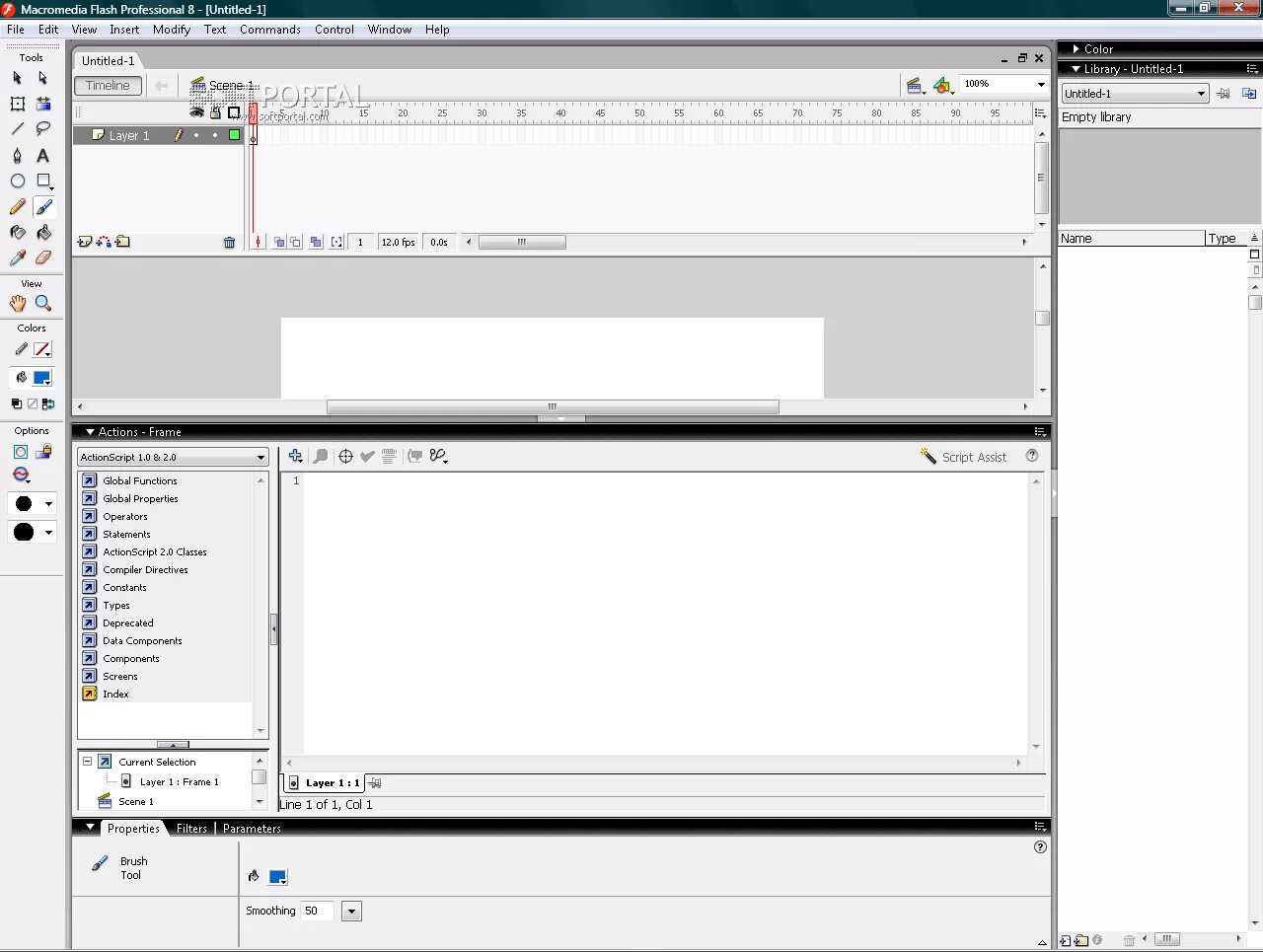This screenshot has width=1263, height=952.
Task: Select the Hand tool
Action: [17, 304]
